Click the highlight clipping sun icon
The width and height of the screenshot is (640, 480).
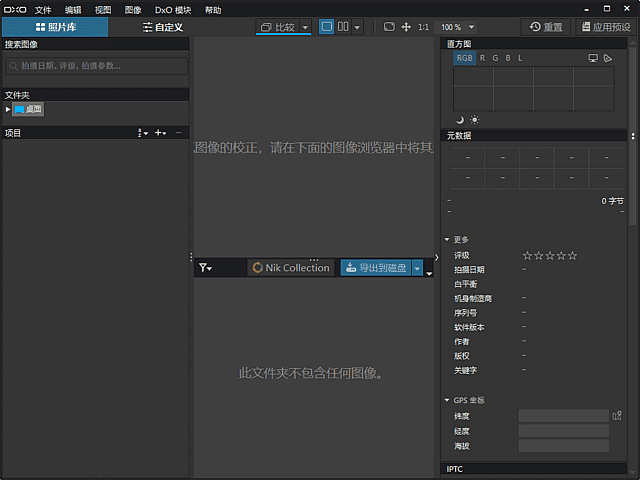475,120
